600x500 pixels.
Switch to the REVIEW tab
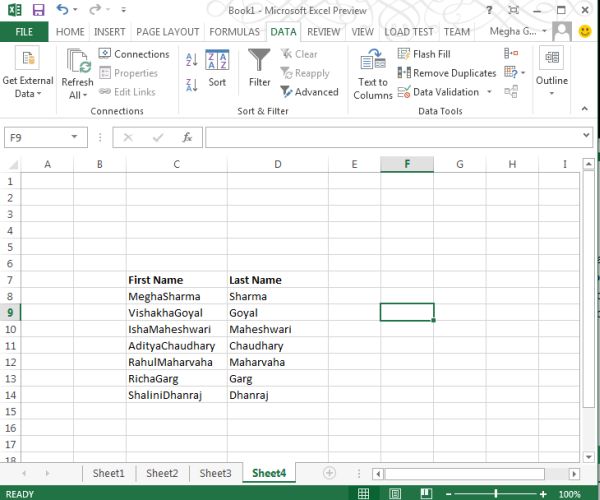click(x=323, y=32)
